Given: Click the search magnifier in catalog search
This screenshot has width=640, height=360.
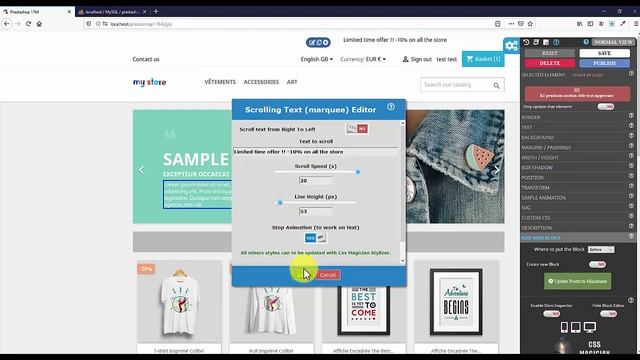Looking at the screenshot, I should pos(496,85).
